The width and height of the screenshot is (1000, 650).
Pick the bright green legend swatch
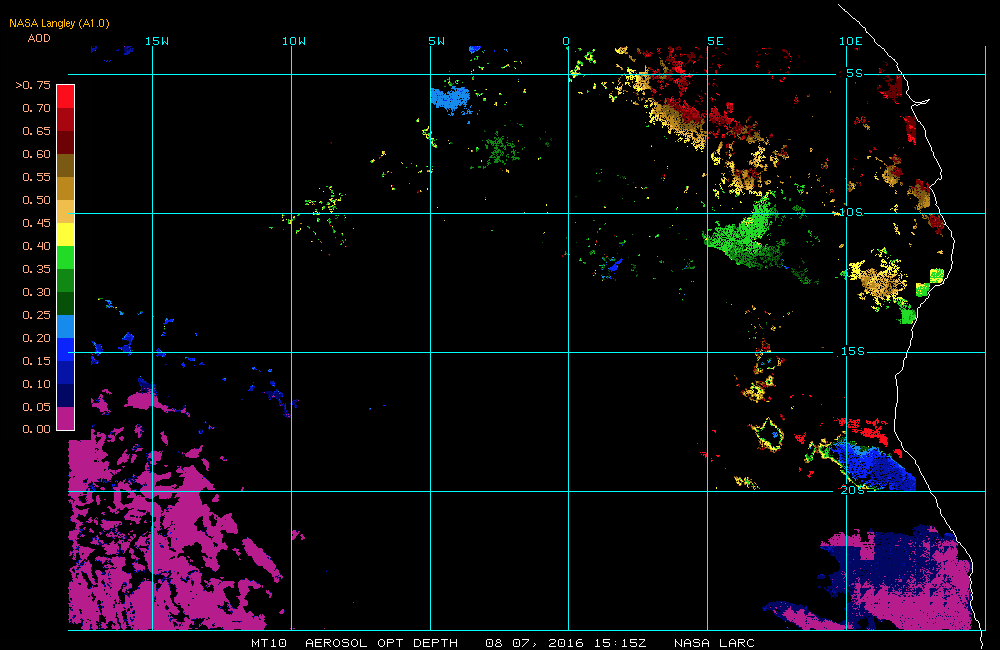point(66,257)
